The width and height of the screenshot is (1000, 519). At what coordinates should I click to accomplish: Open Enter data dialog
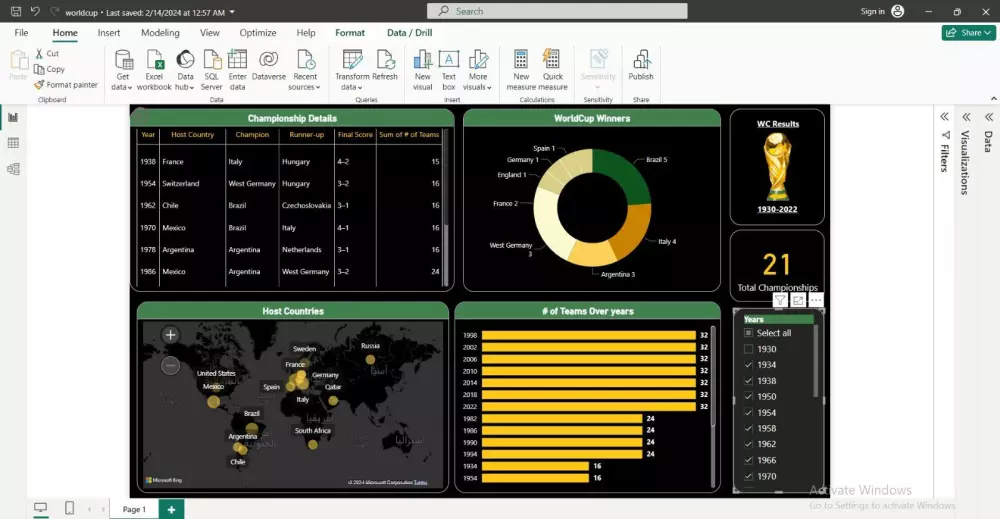pos(237,70)
